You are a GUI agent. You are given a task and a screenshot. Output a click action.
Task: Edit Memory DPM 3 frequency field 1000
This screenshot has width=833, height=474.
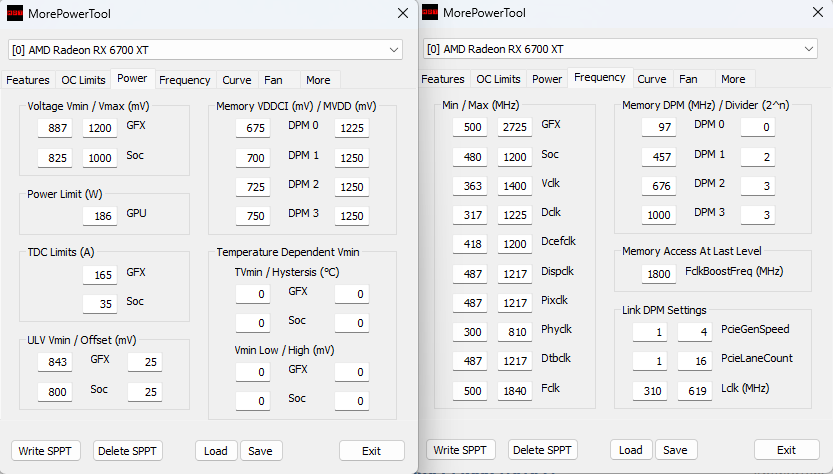[659, 215]
